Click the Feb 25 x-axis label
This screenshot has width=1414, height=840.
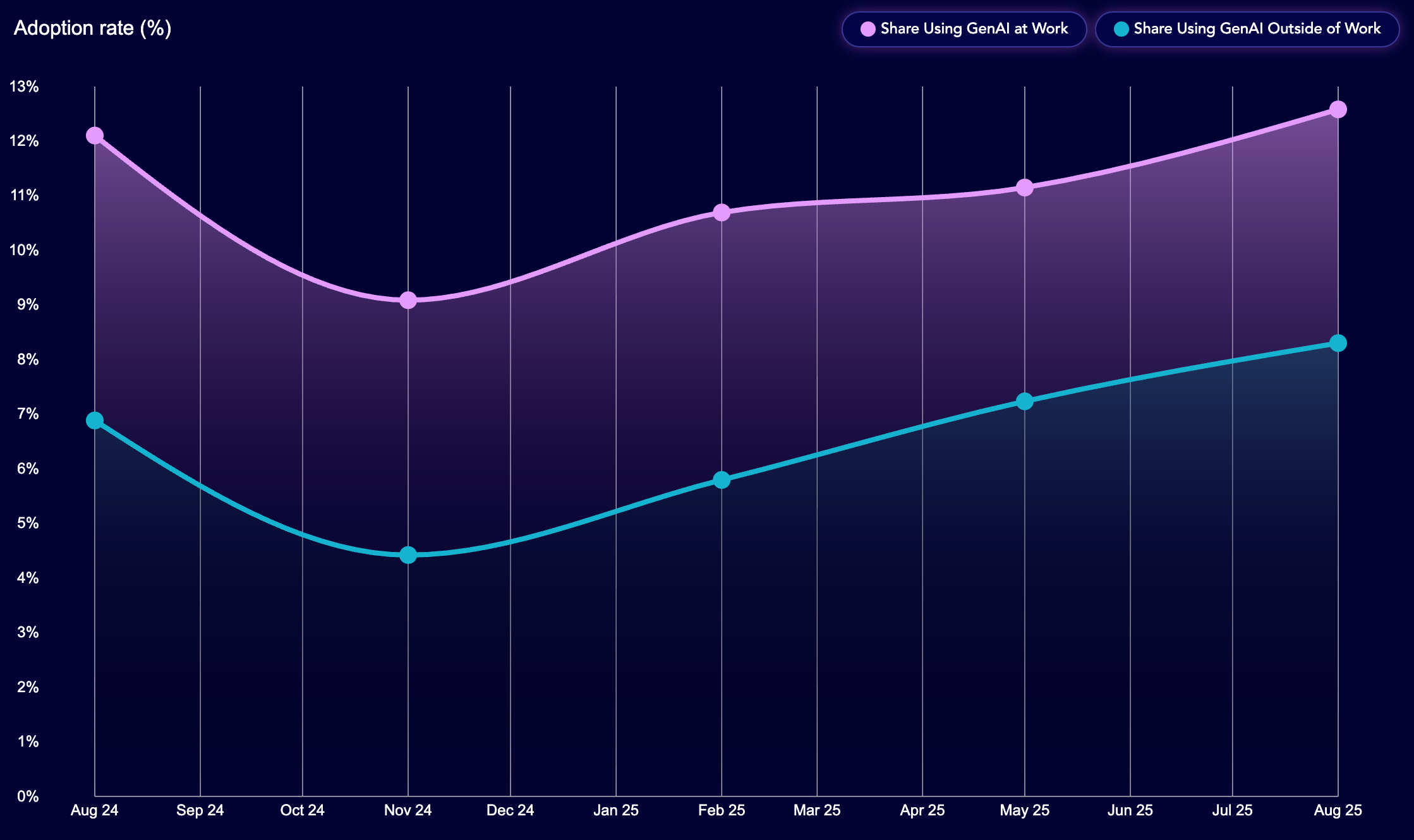(722, 810)
